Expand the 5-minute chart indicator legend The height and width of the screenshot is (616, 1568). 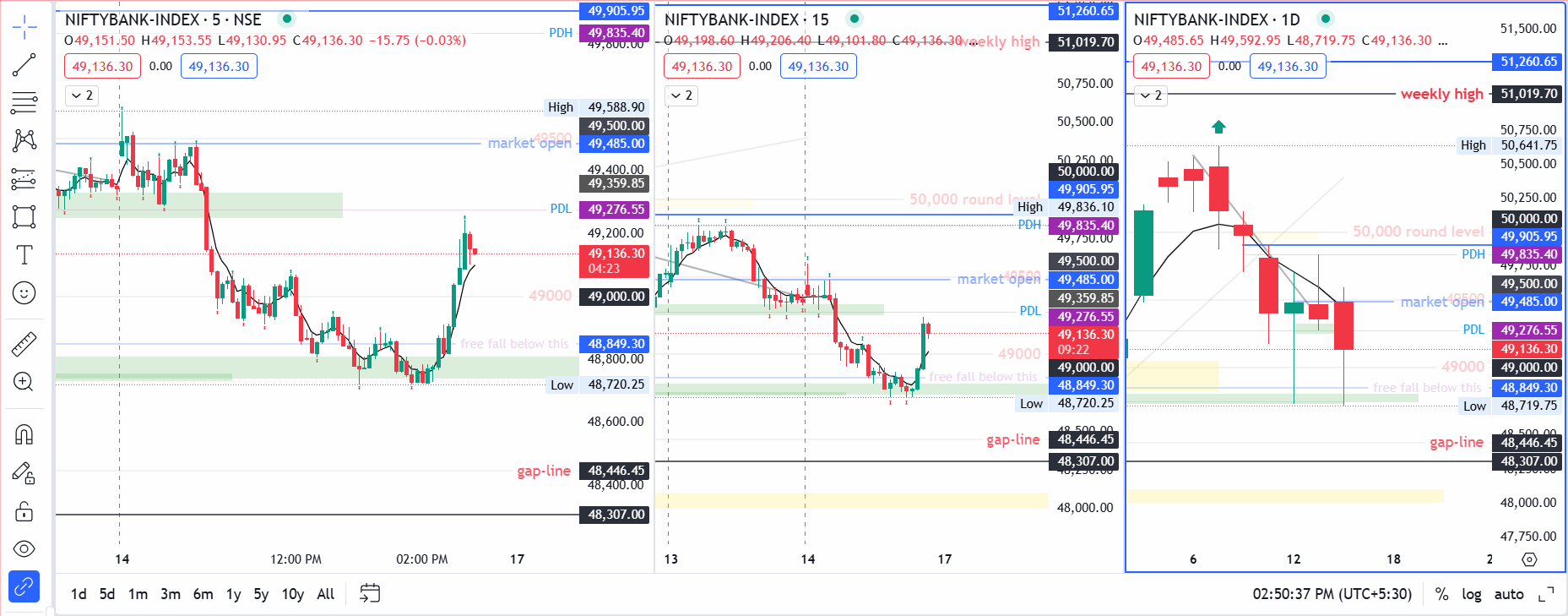click(x=82, y=95)
